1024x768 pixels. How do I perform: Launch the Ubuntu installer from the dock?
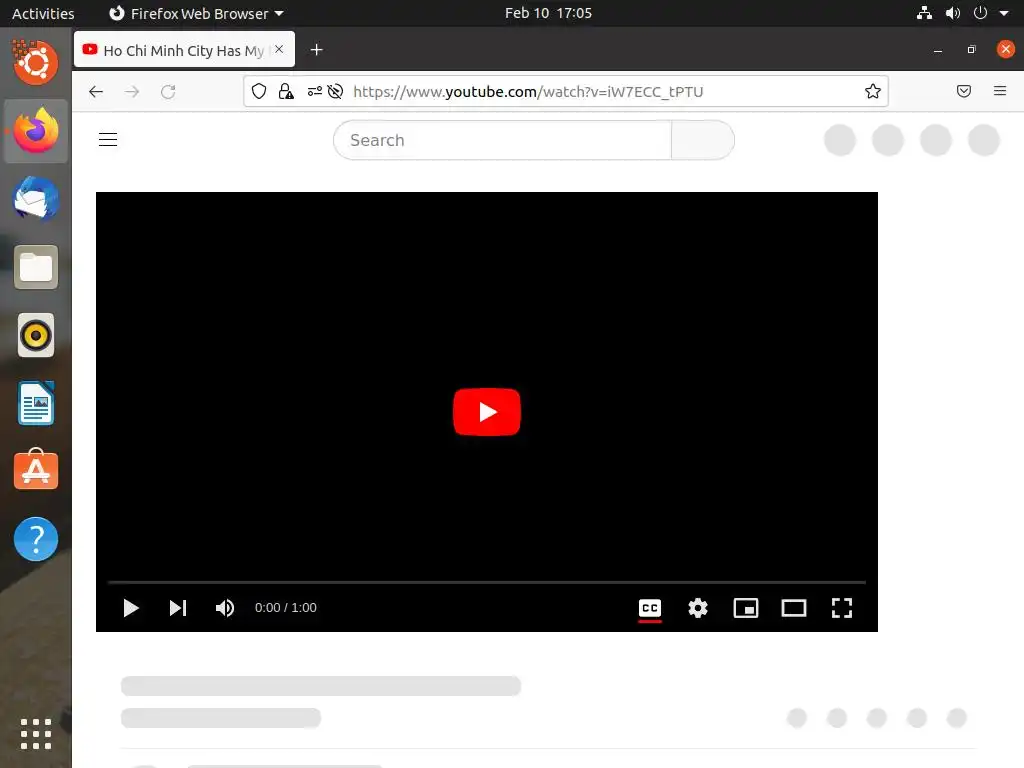click(35, 62)
